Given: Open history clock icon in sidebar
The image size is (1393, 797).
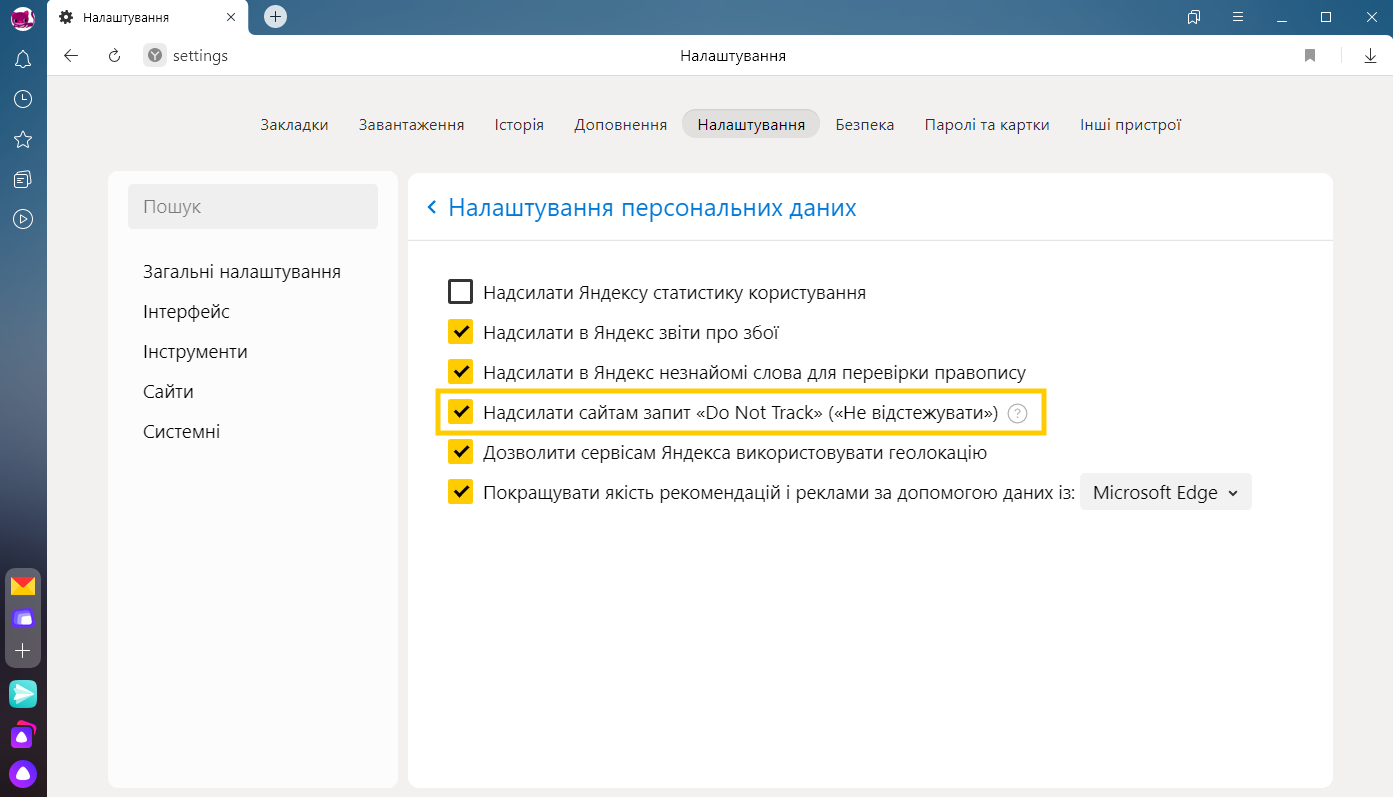Looking at the screenshot, I should (22, 99).
